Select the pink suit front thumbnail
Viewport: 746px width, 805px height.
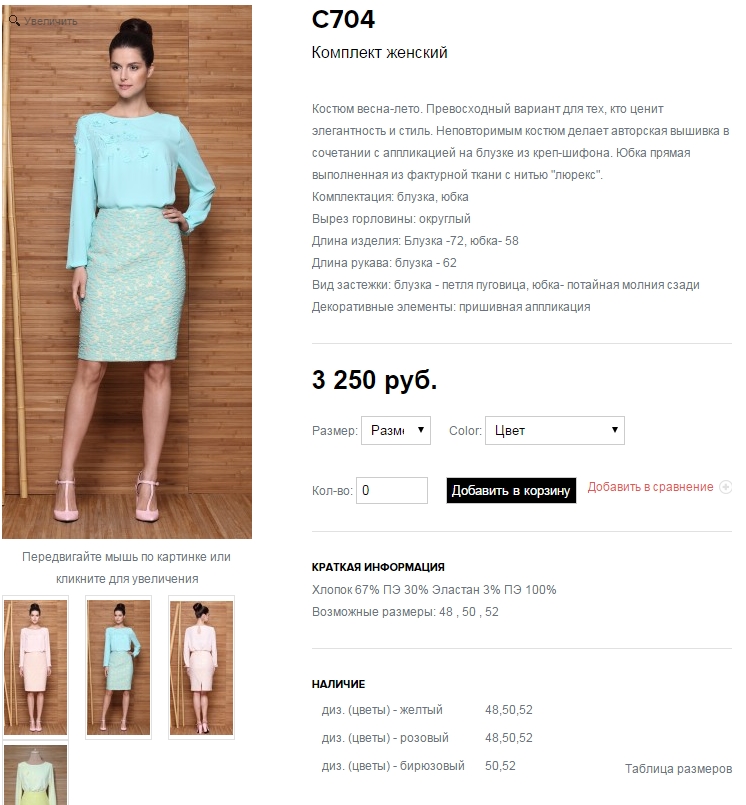click(x=35, y=667)
